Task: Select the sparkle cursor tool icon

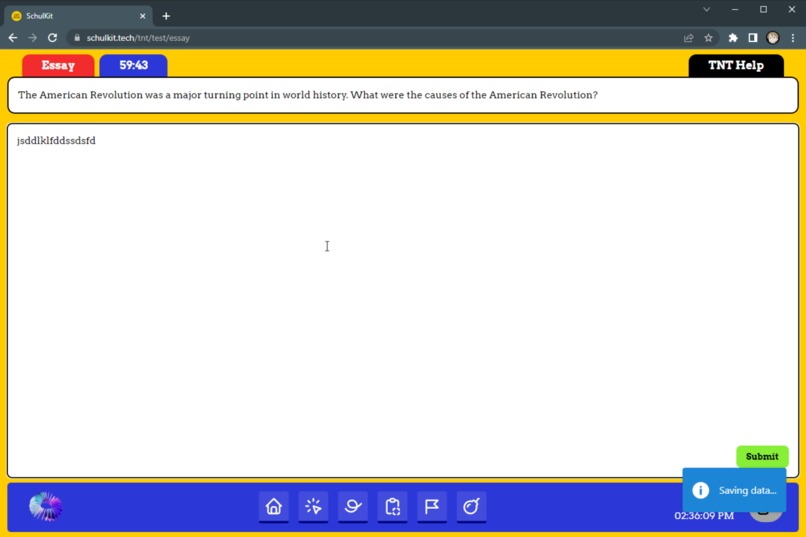Action: point(313,506)
